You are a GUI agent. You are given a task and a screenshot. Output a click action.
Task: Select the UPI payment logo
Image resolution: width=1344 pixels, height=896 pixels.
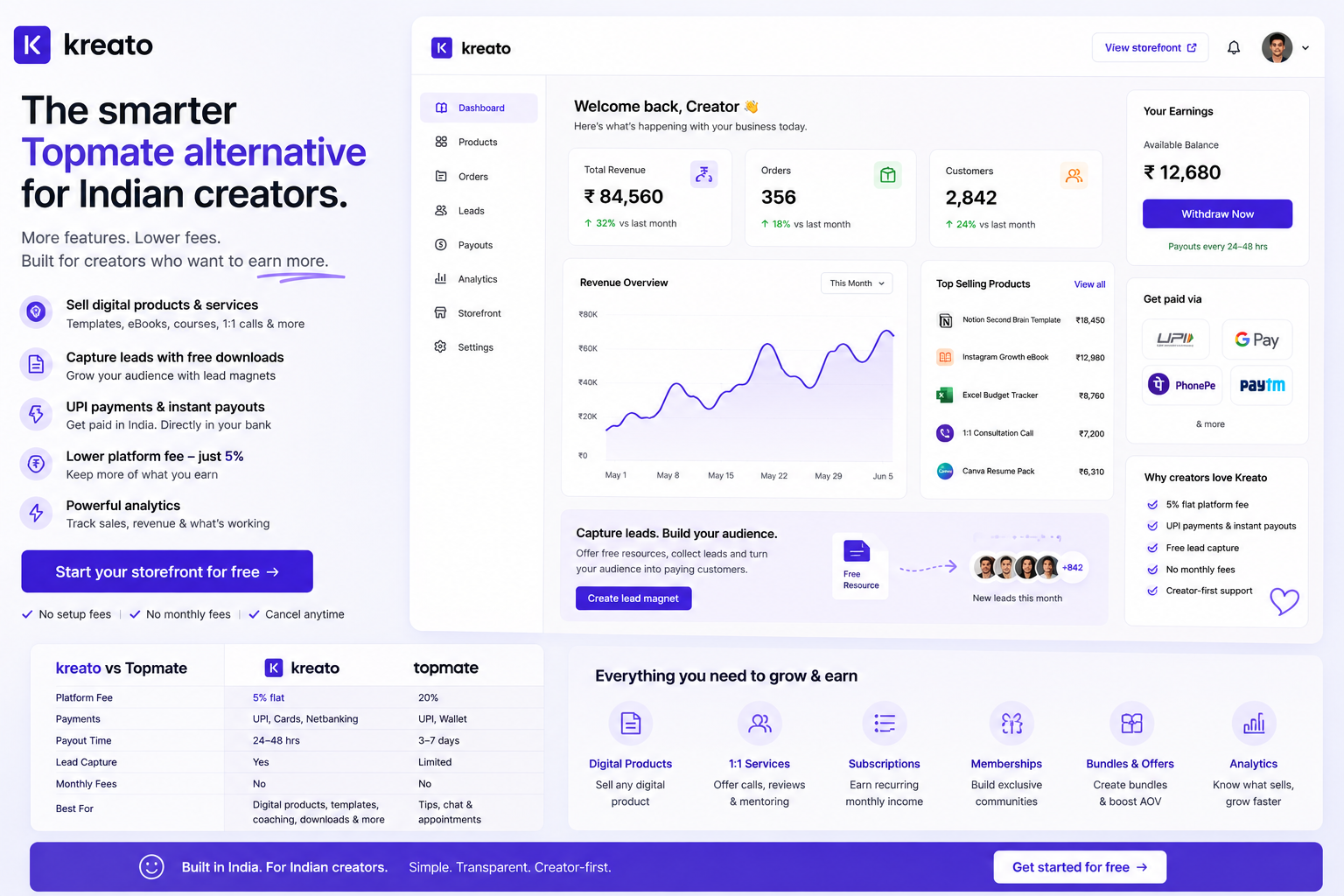click(x=1176, y=339)
